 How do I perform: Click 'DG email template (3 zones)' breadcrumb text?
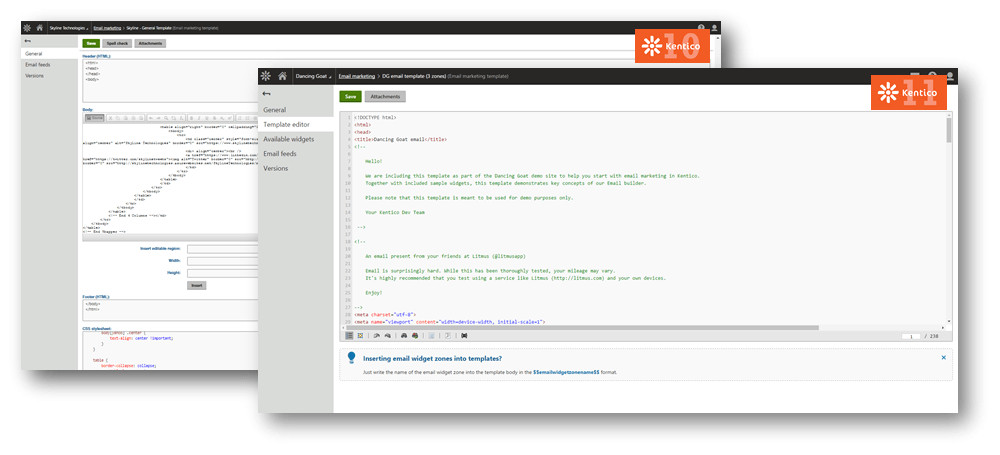click(414, 76)
